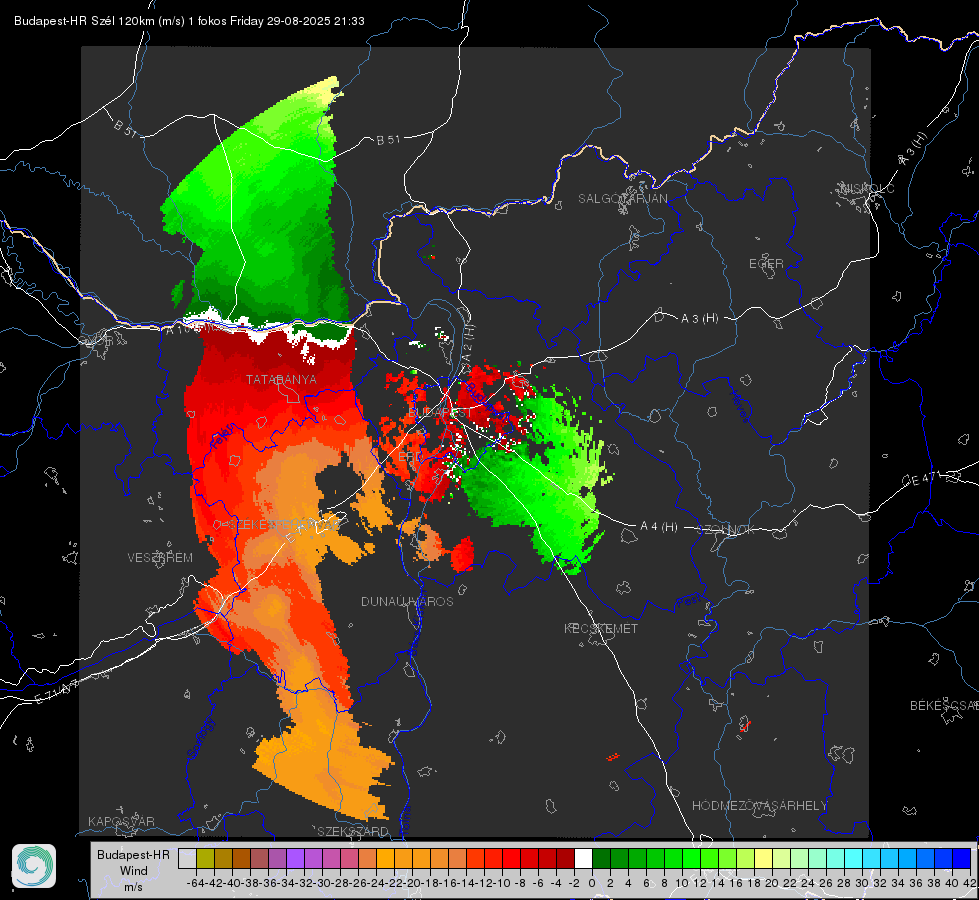979x900 pixels.
Task: Click the blue Pest county label
Action: [x=689, y=601]
